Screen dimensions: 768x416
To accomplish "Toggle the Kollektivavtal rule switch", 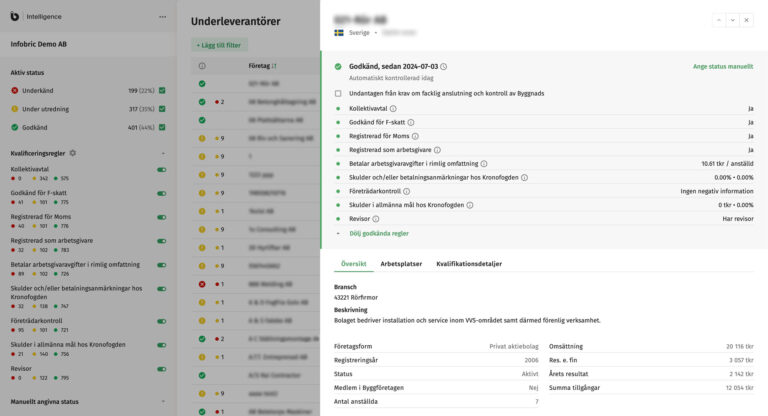I will 162,170.
